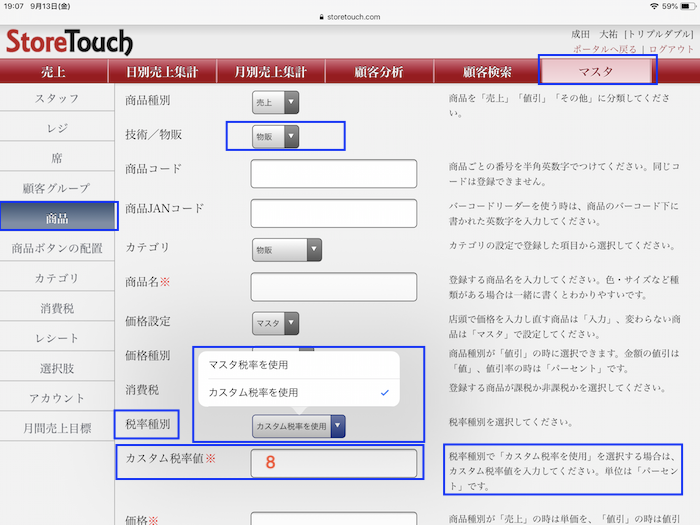Click the ポータルへ戻る link
Image resolution: width=700 pixels, height=525 pixels.
coord(606,48)
